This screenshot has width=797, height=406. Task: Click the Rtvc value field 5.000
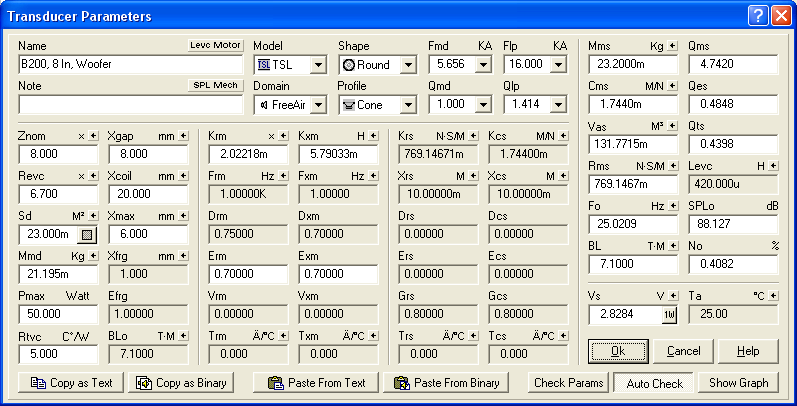point(58,354)
